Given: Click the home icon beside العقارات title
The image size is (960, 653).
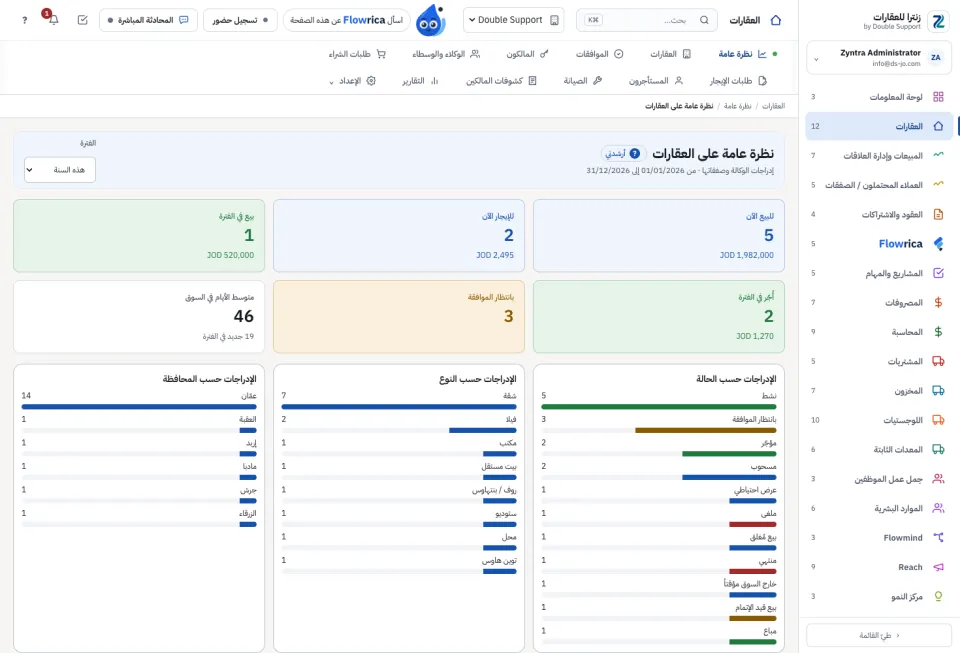Looking at the screenshot, I should click(776, 20).
